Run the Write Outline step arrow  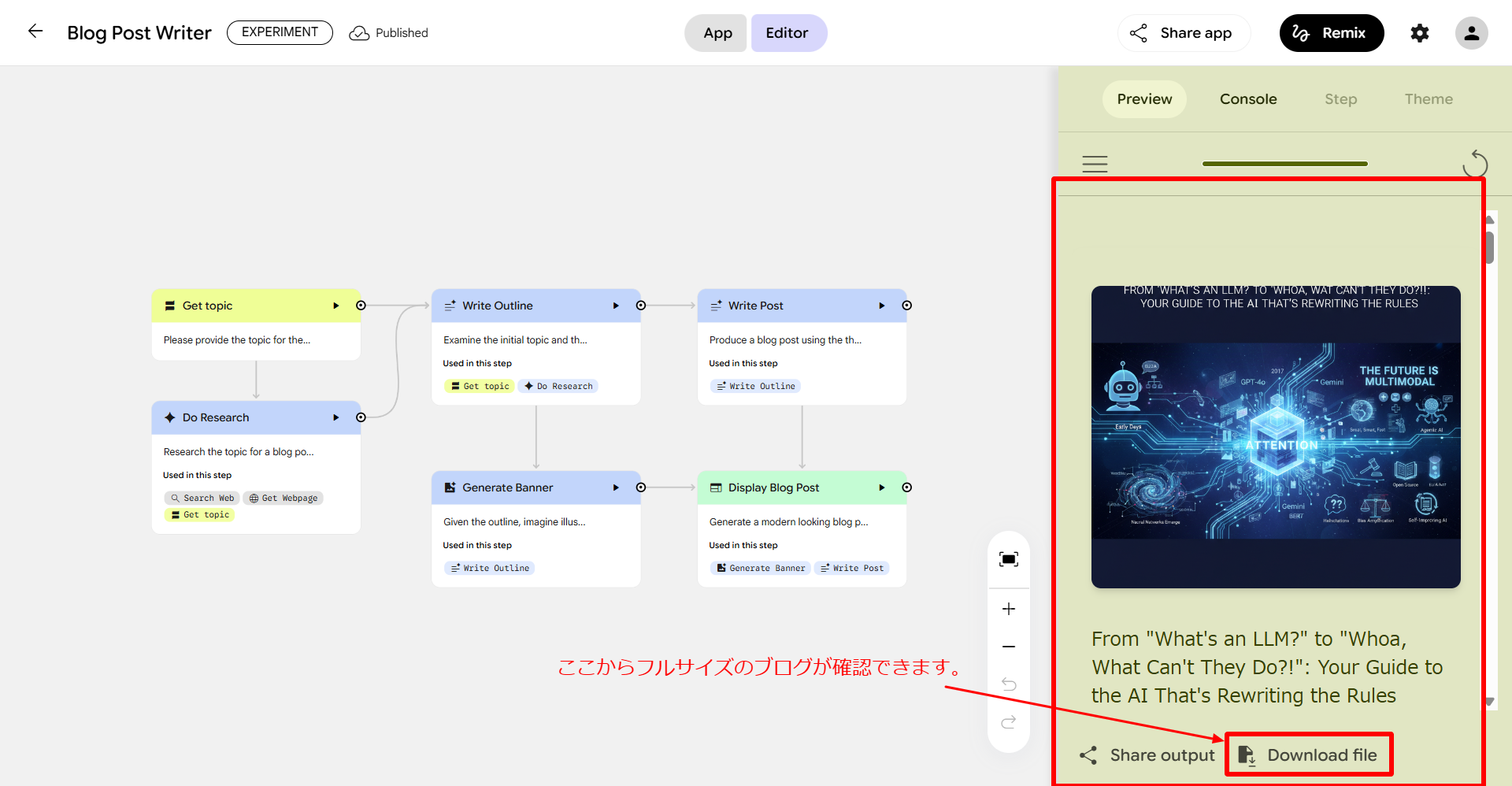pos(616,306)
